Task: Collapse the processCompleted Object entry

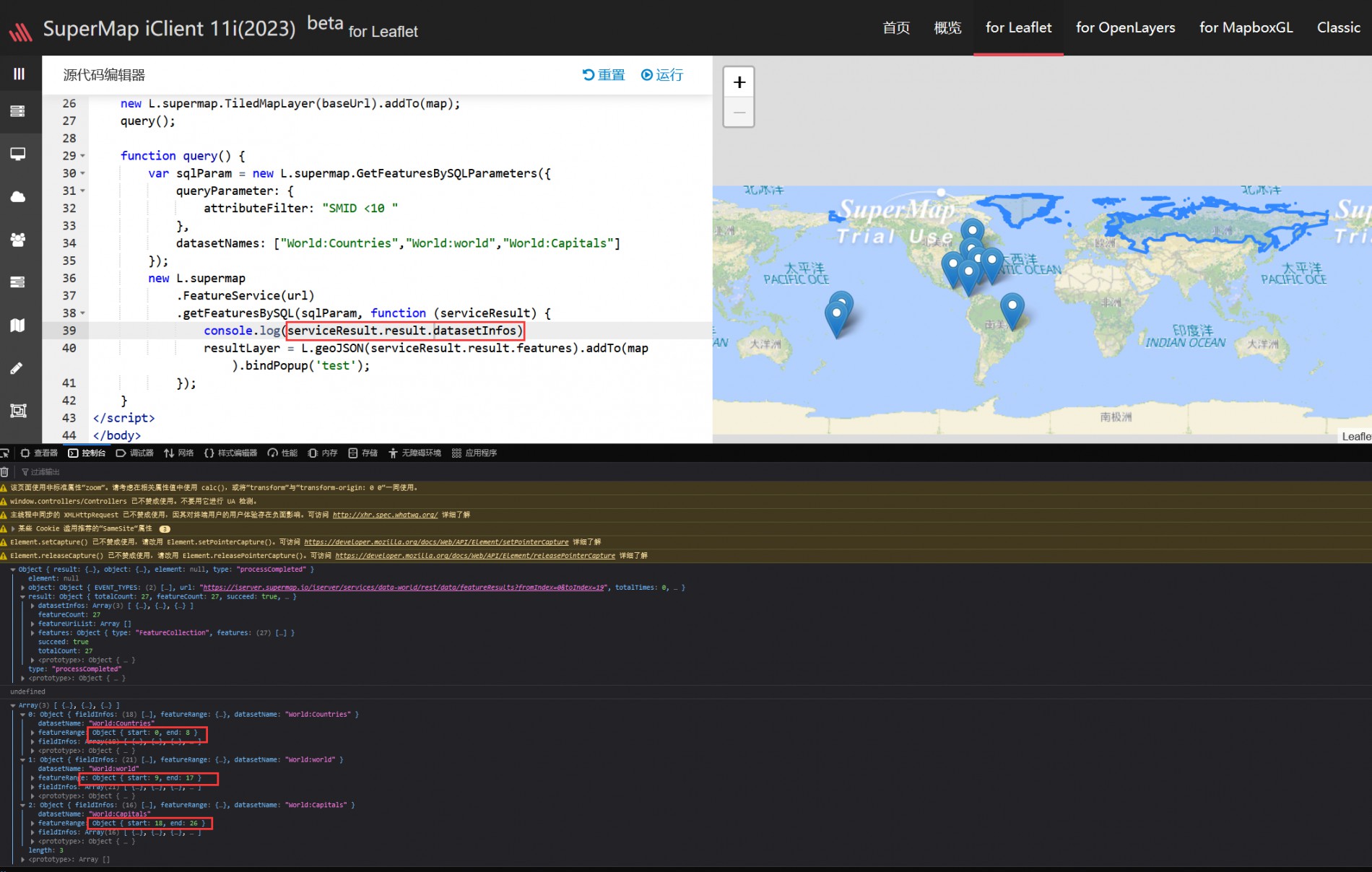Action: coord(13,570)
